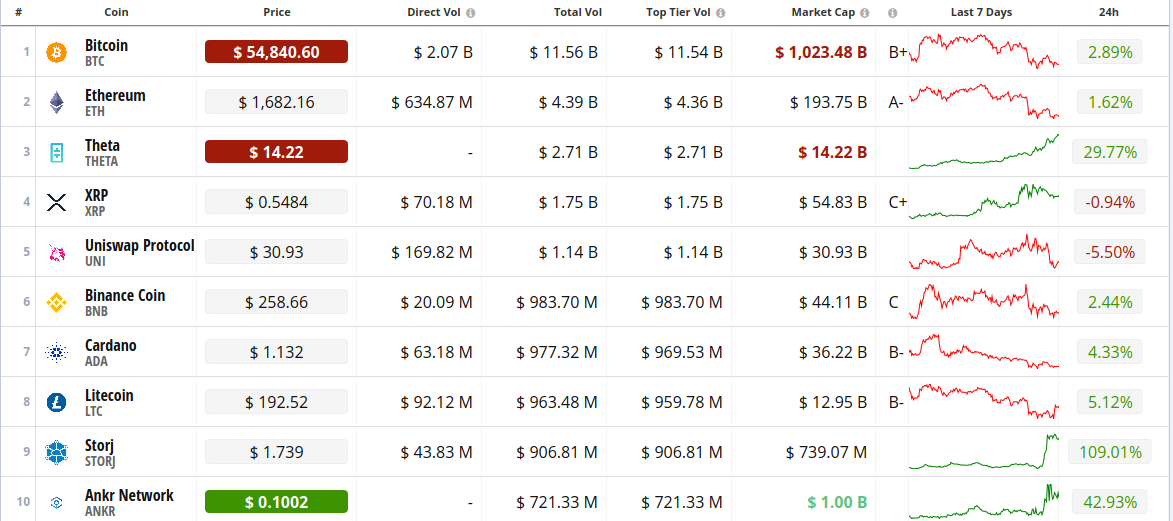Click Ankr price $ 0.1002 button
Viewport: 1173px width, 521px height.
pos(276,502)
